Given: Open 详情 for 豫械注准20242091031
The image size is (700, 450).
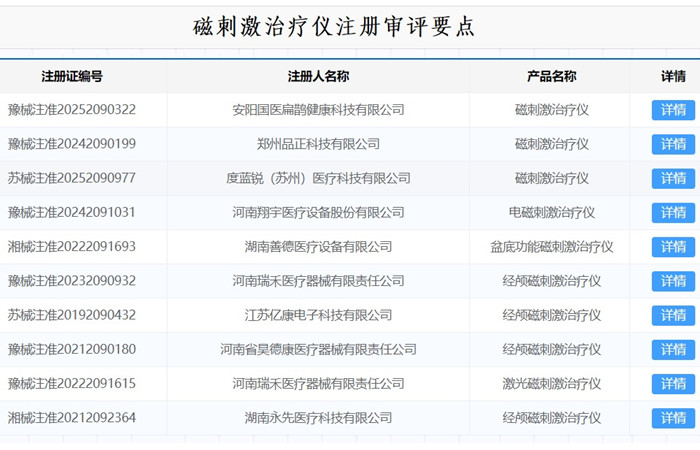Looking at the screenshot, I should point(673,212).
